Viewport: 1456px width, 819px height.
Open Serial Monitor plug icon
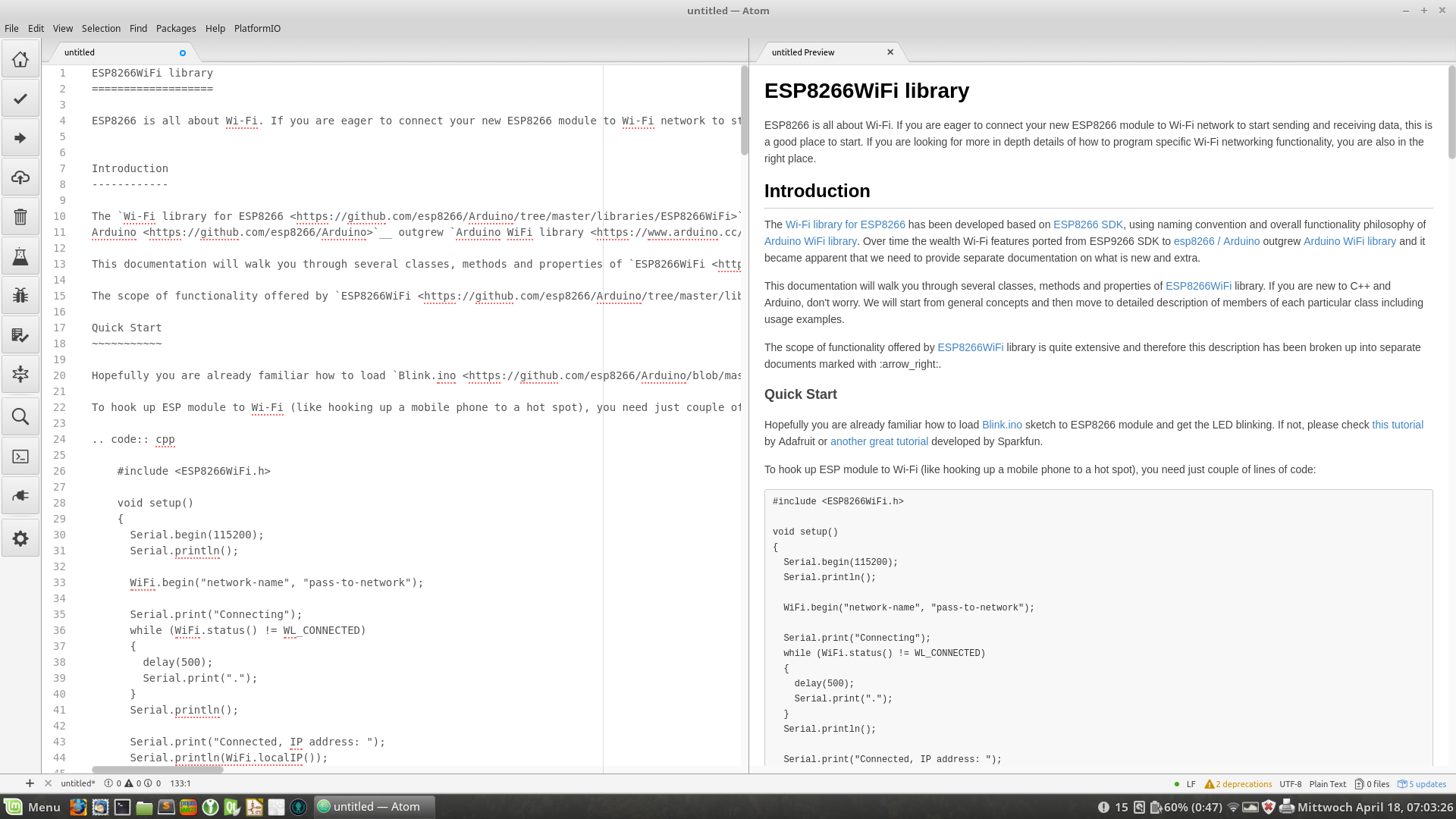coord(20,496)
